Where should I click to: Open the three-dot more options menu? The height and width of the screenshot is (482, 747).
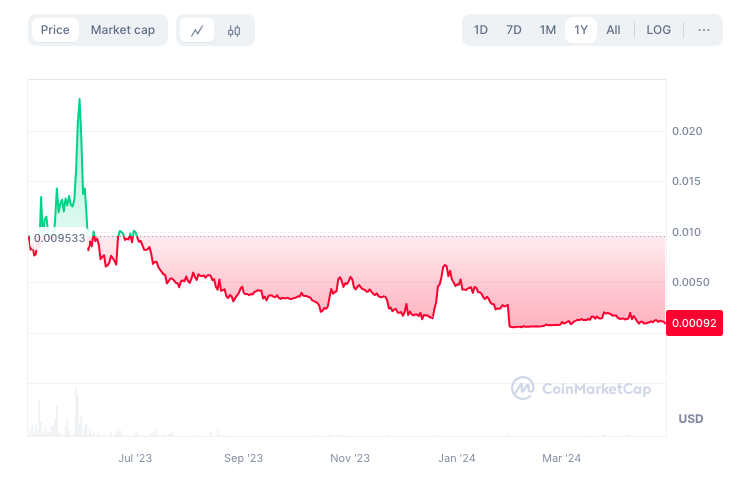pyautogui.click(x=704, y=30)
